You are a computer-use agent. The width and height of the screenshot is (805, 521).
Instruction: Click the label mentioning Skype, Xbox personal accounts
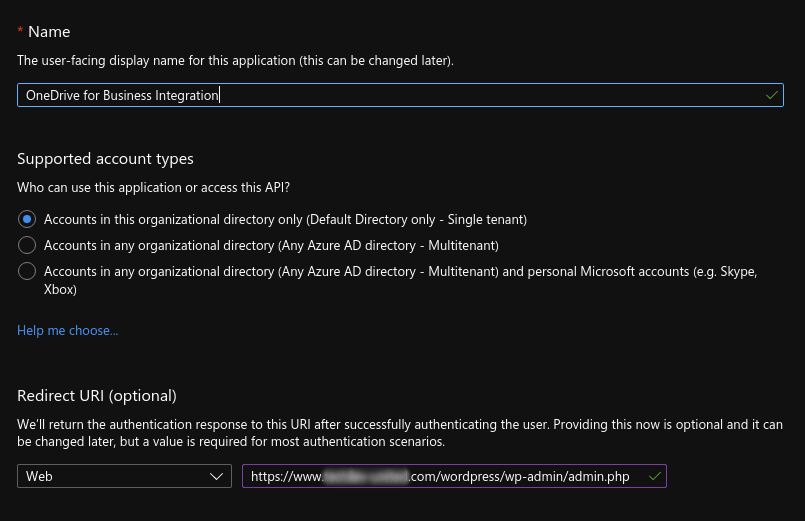[x=400, y=280]
